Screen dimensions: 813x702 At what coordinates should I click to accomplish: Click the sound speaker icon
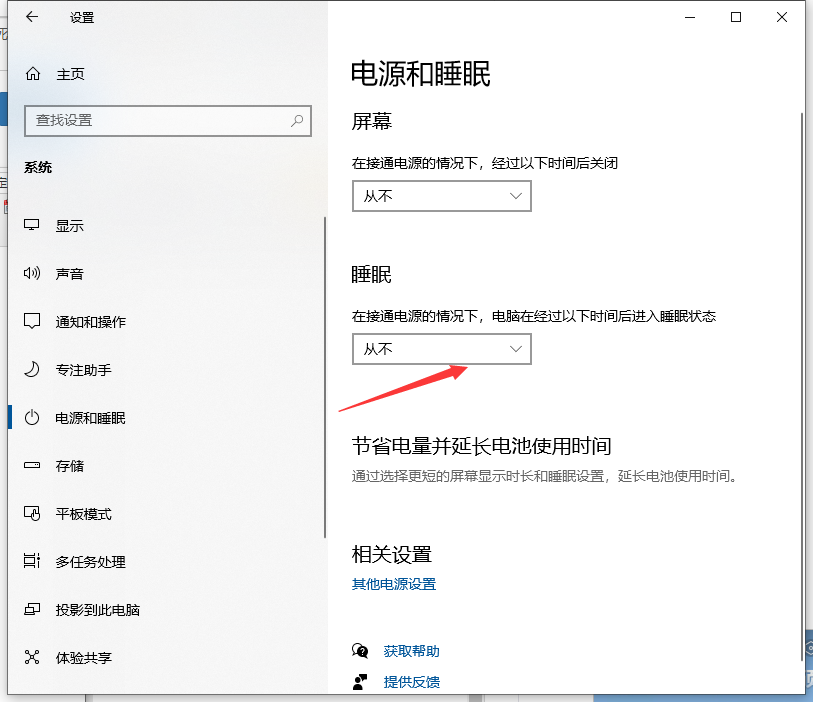coord(32,273)
